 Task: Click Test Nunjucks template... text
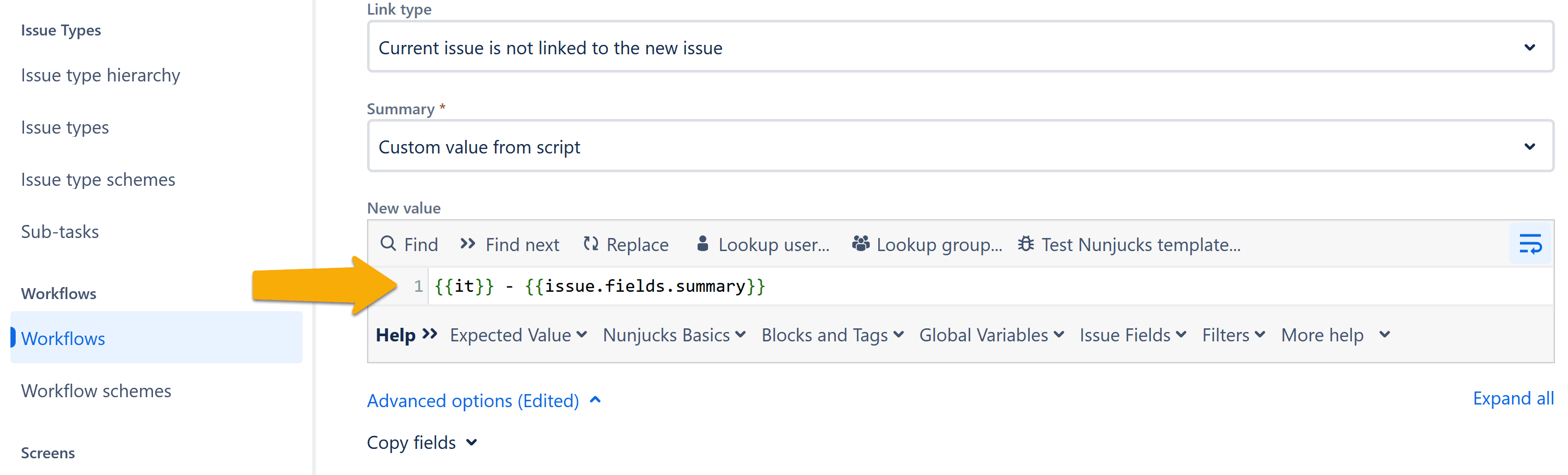[x=1141, y=244]
